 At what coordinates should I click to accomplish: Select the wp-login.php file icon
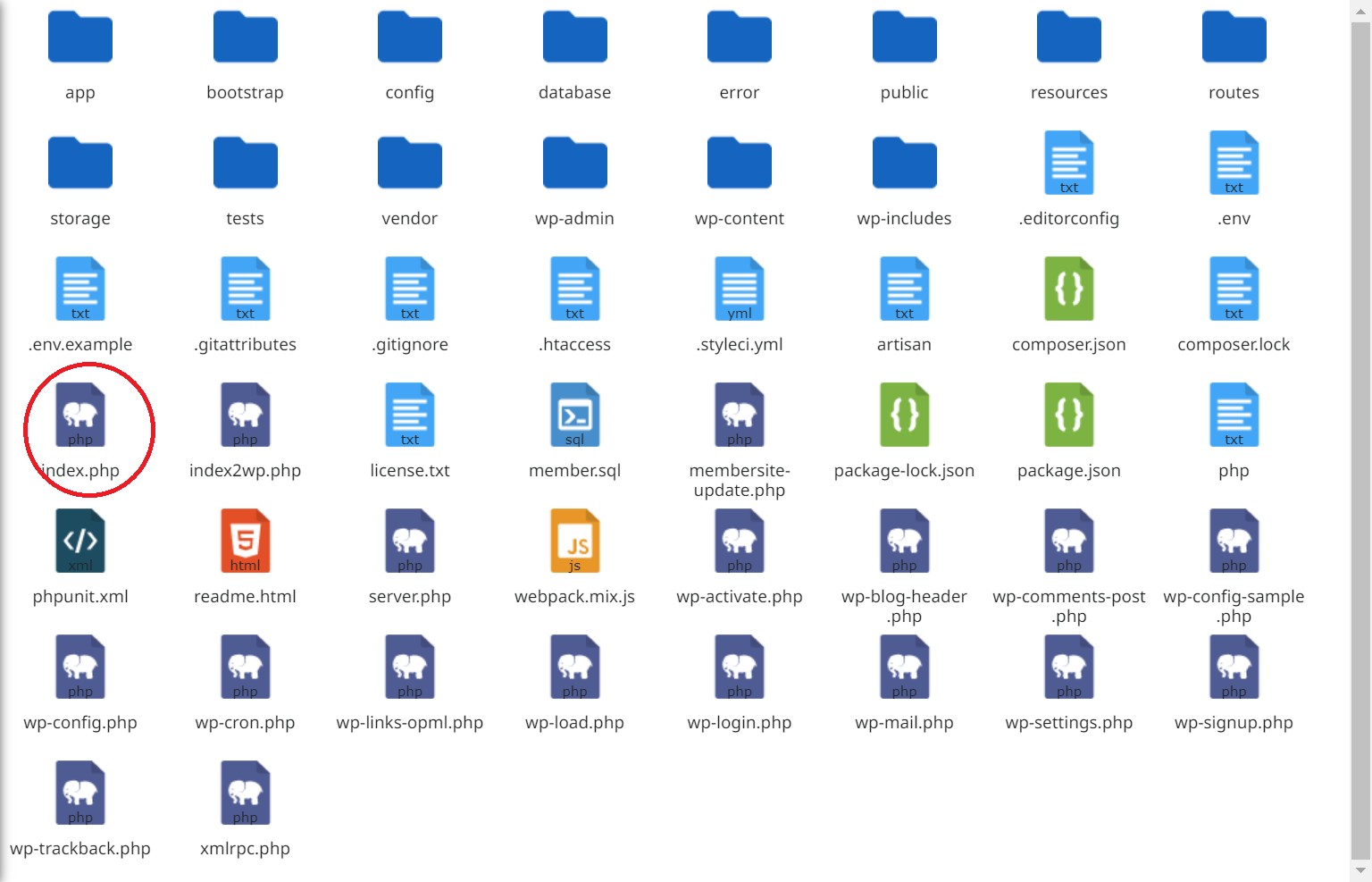740,667
